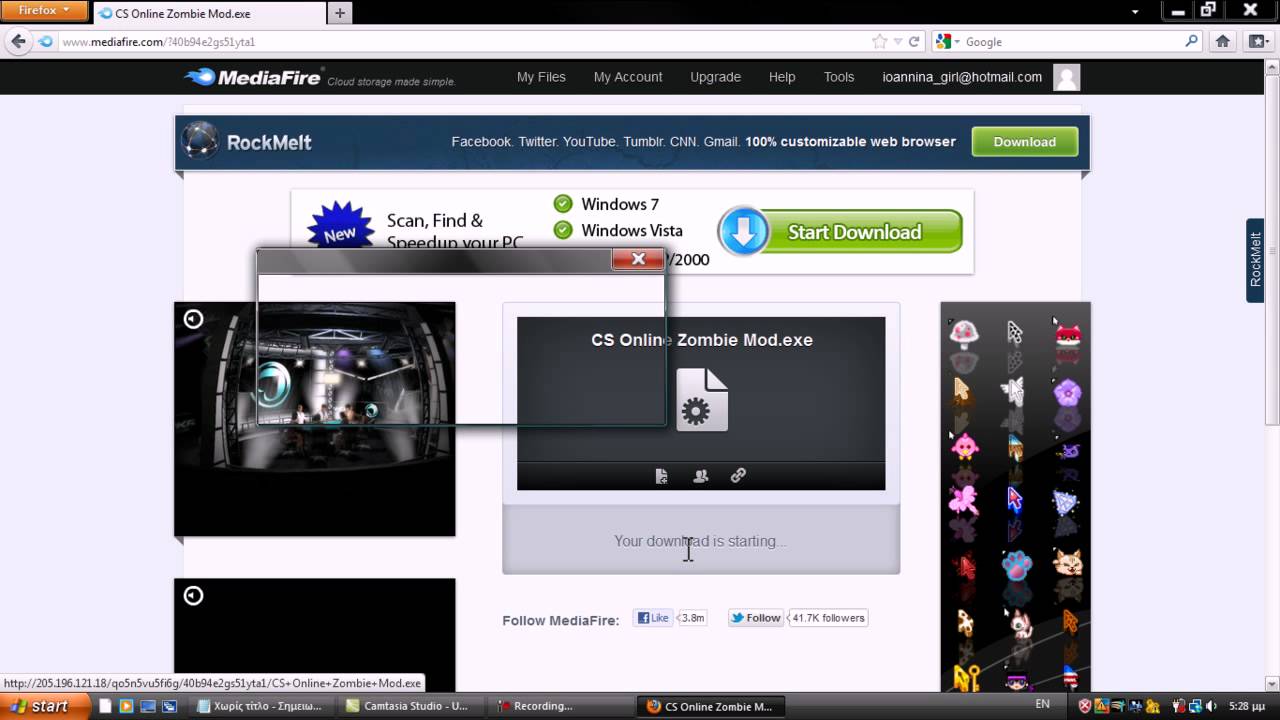
Task: Click the EN language indicator in the taskbar
Action: [1043, 705]
